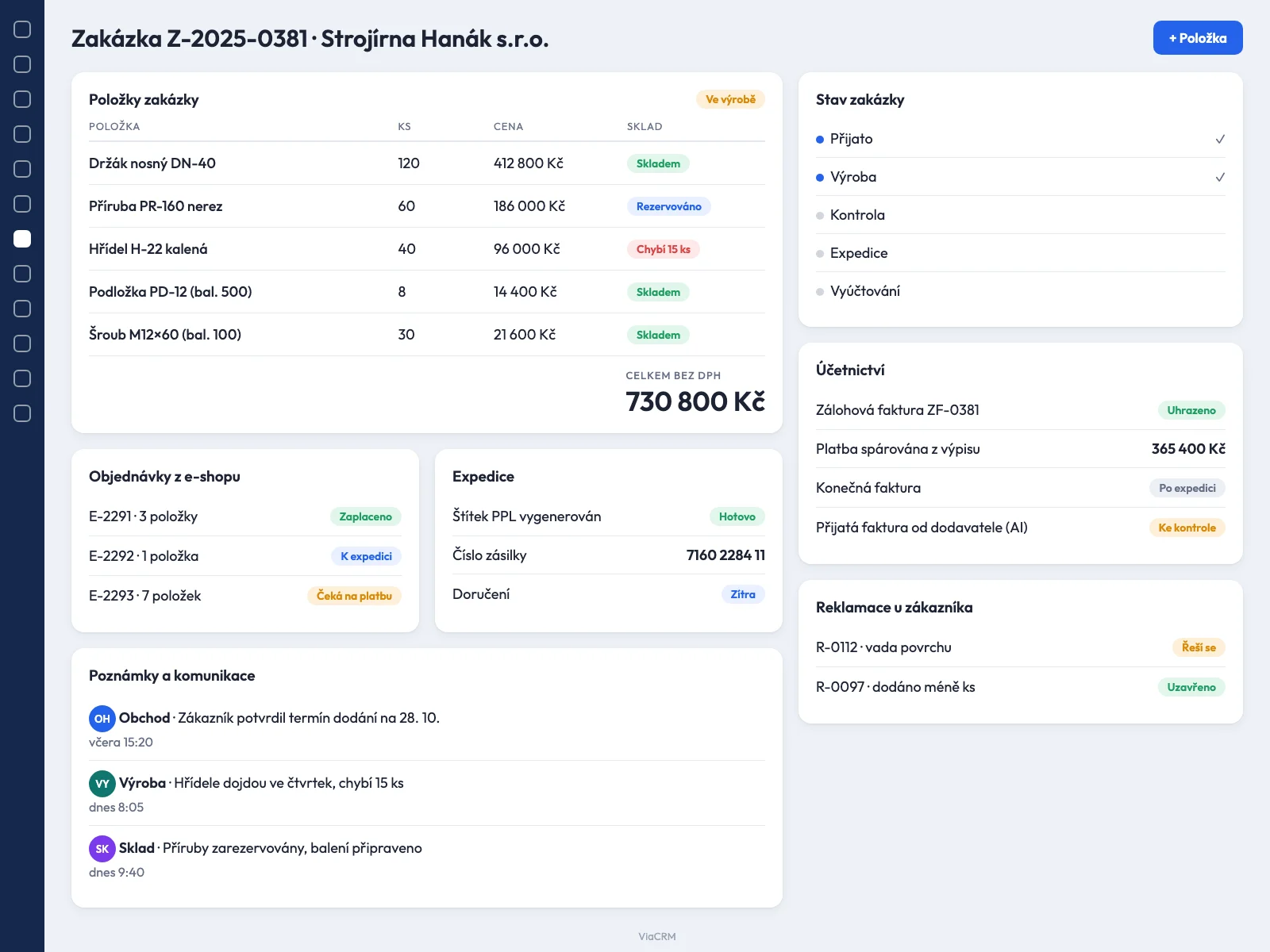Click the Řeší se badge
Screen dimensions: 1270x952
coord(1199,647)
